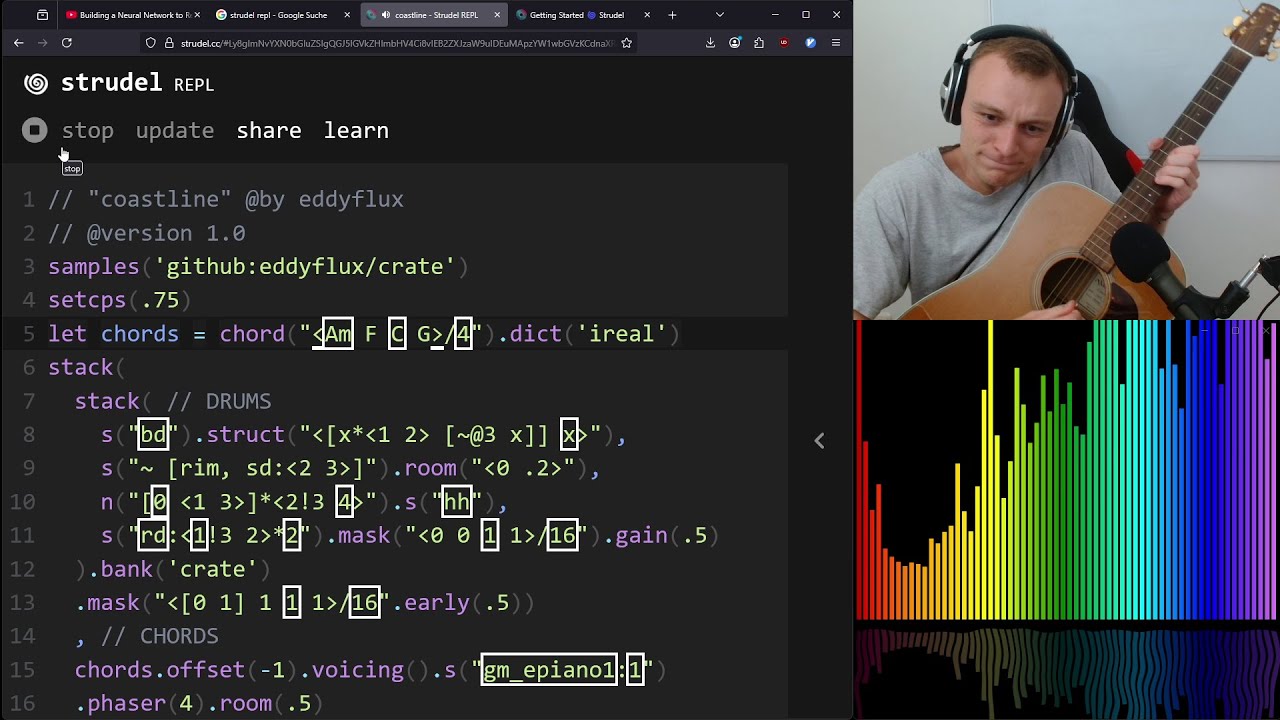This screenshot has width=1280, height=720.
Task: Close the Building a Neural Network tab
Action: [197, 15]
